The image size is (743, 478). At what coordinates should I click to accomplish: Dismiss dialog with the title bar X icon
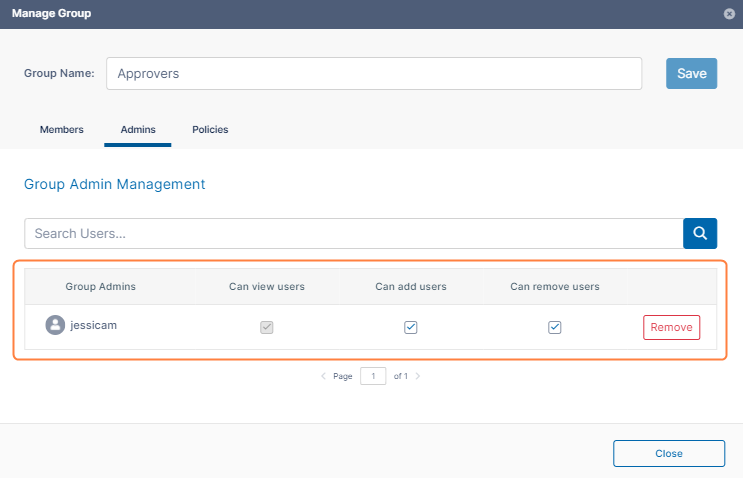[x=729, y=14]
